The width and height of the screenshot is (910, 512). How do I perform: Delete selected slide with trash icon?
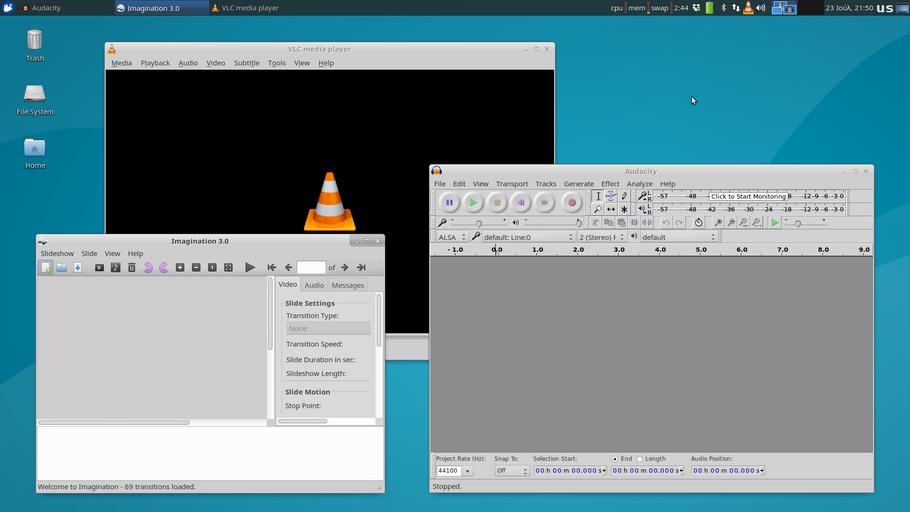click(x=131, y=267)
